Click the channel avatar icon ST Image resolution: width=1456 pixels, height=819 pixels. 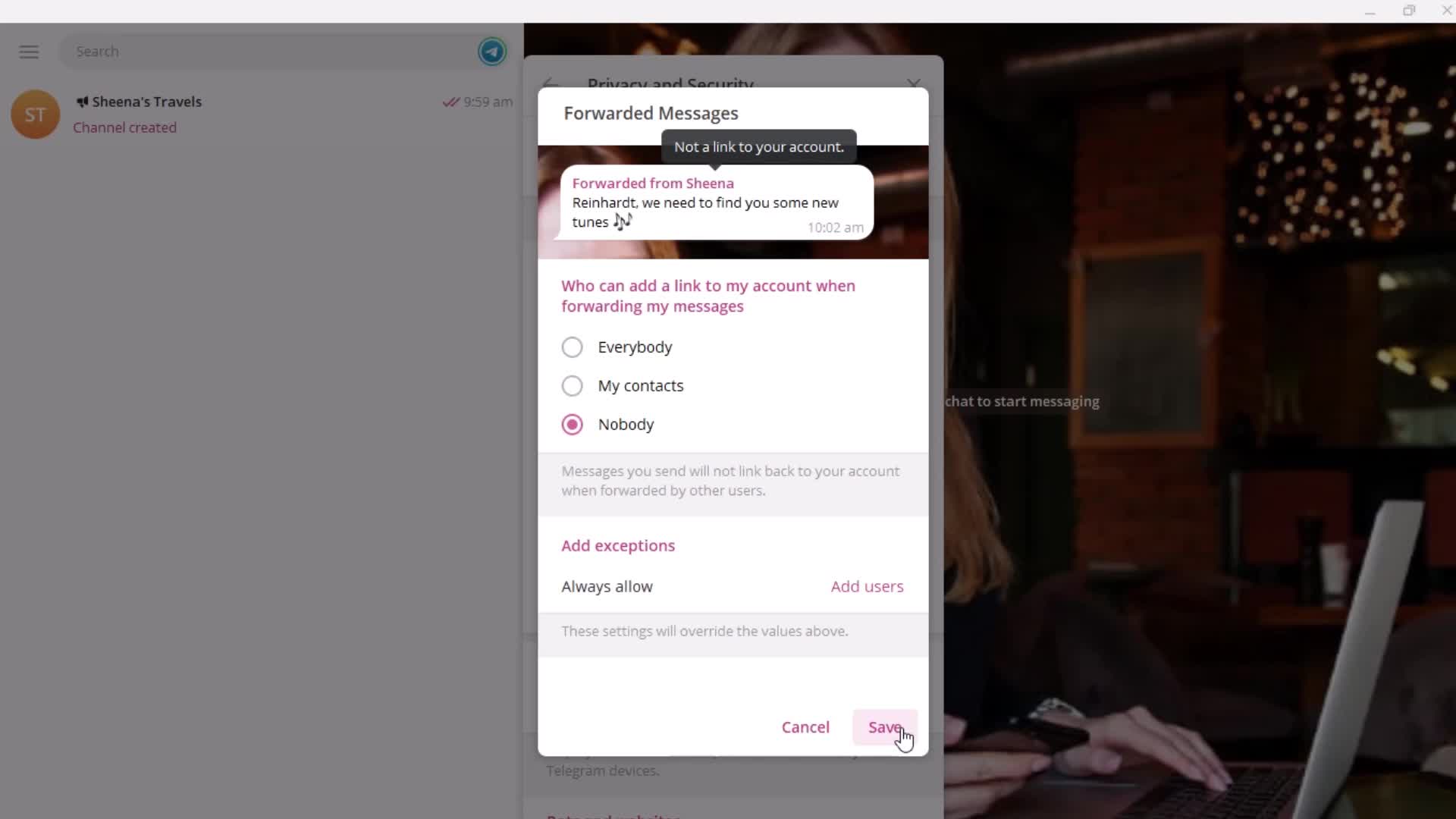[33, 113]
